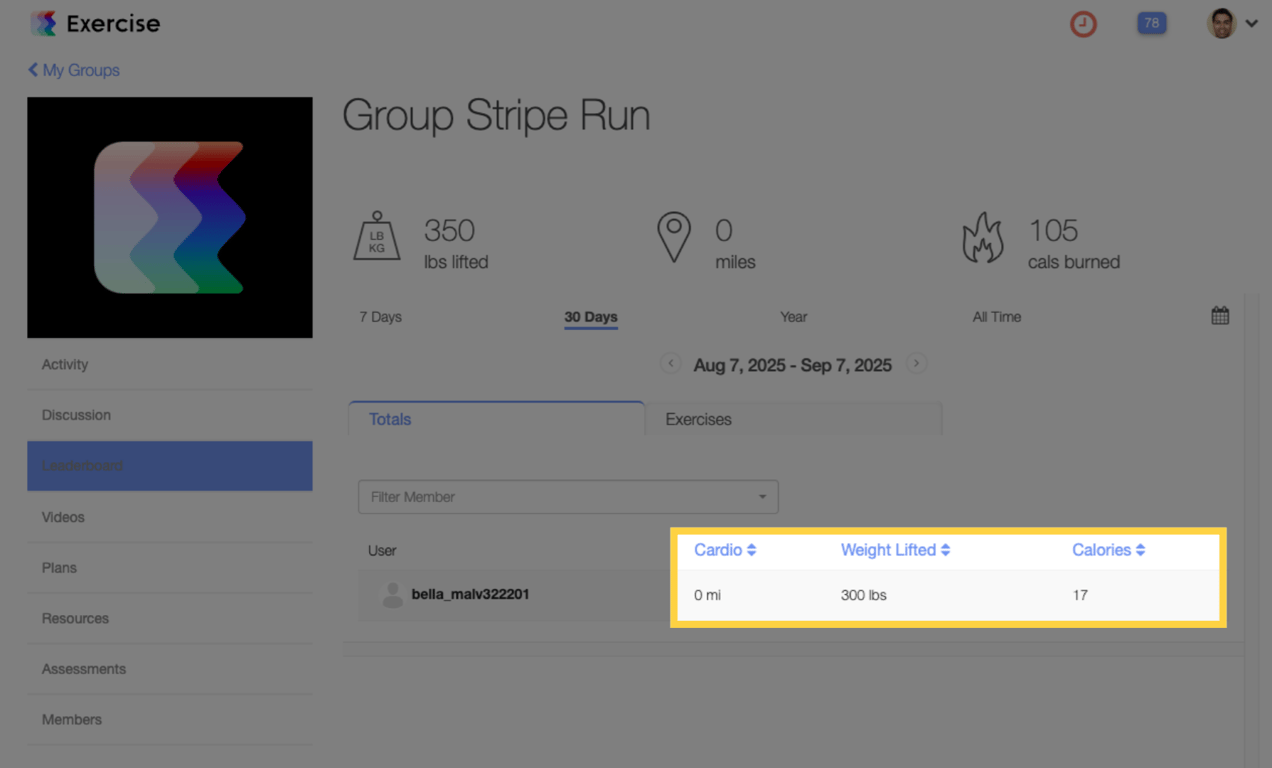The width and height of the screenshot is (1272, 768).
Task: Click the bella_malv322201 avatar icon
Action: [392, 595]
